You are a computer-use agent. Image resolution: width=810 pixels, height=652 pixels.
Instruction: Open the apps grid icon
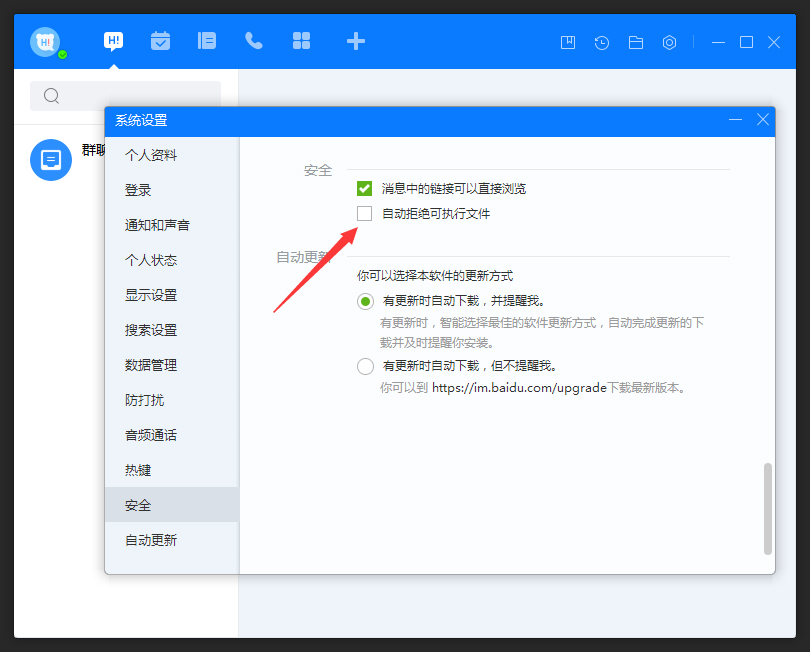301,41
